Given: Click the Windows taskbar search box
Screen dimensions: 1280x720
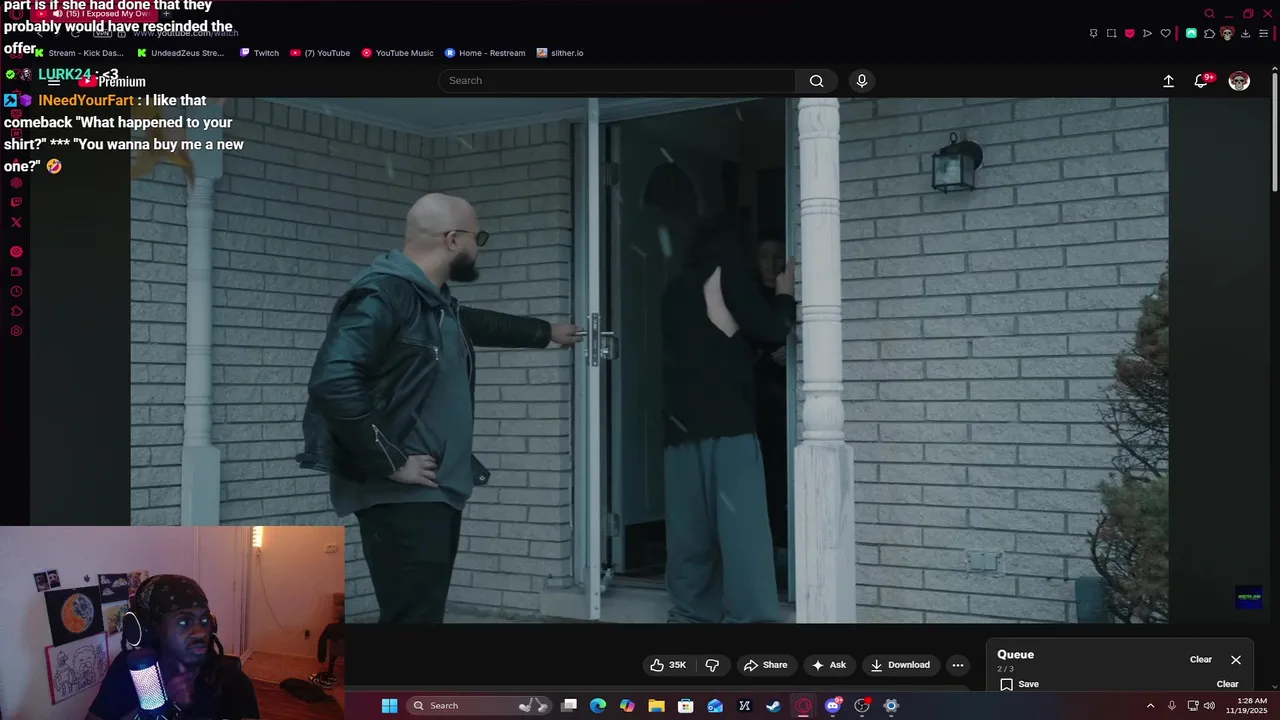Looking at the screenshot, I should point(481,706).
